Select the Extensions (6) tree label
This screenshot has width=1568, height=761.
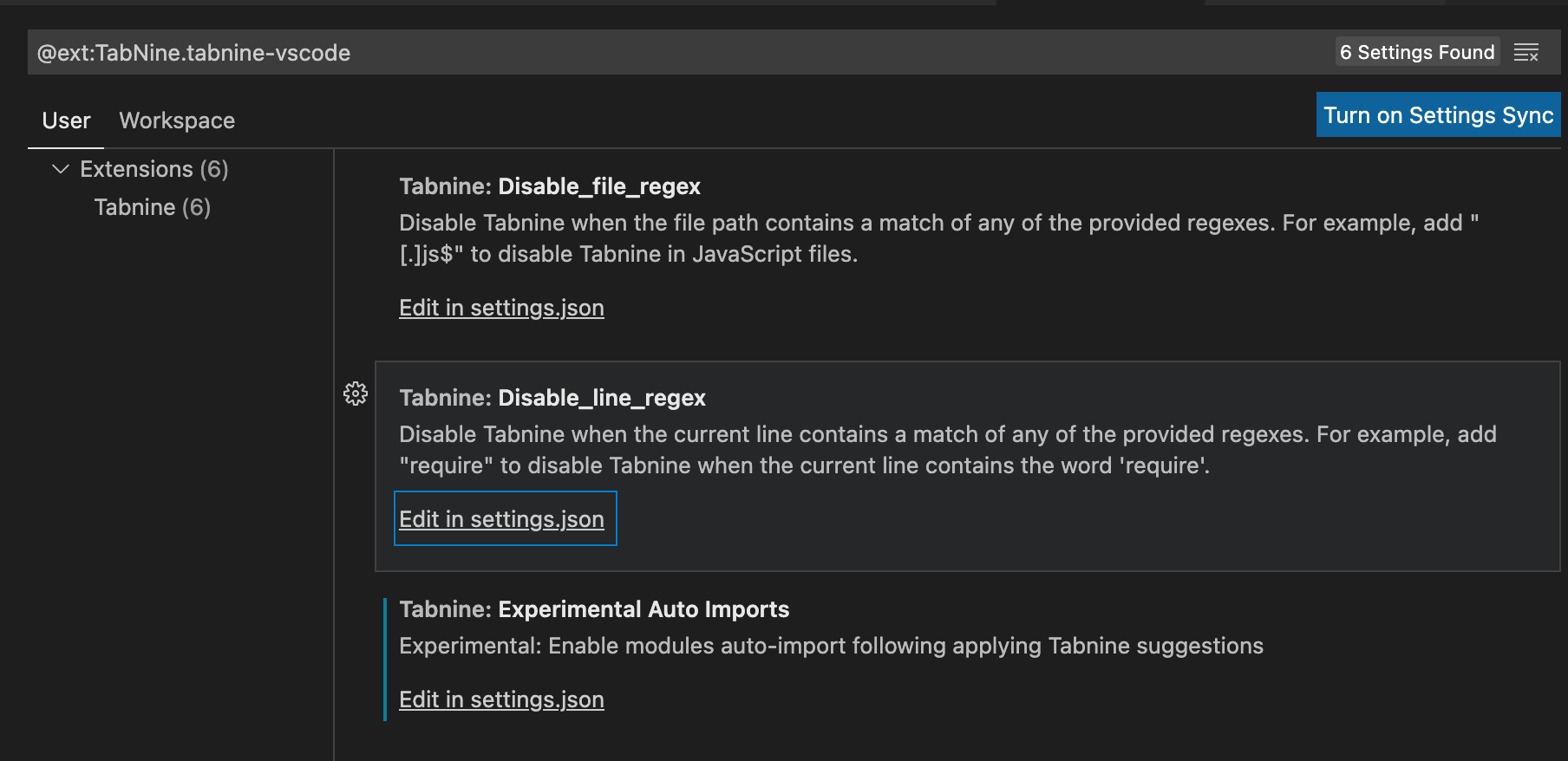(x=154, y=169)
